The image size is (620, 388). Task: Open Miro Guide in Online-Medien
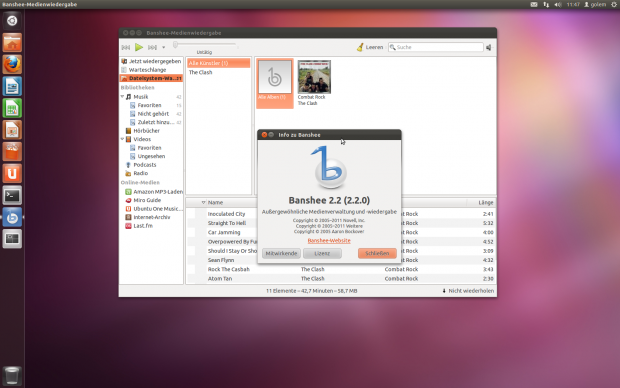click(147, 200)
